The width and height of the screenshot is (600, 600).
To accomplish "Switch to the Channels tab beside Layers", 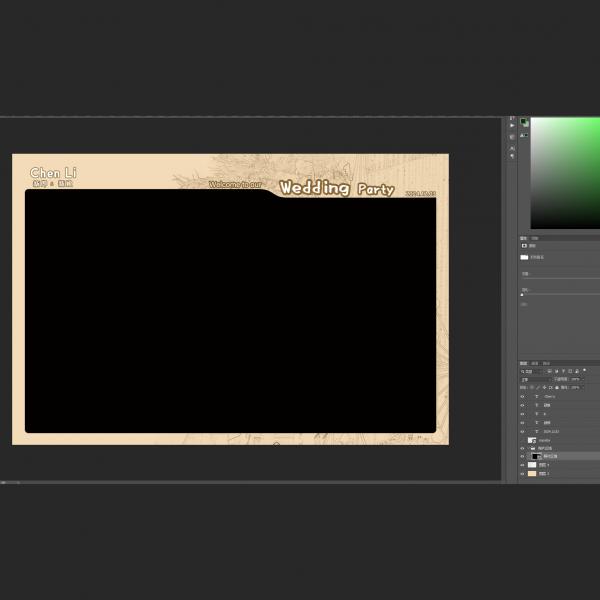I will coord(535,363).
